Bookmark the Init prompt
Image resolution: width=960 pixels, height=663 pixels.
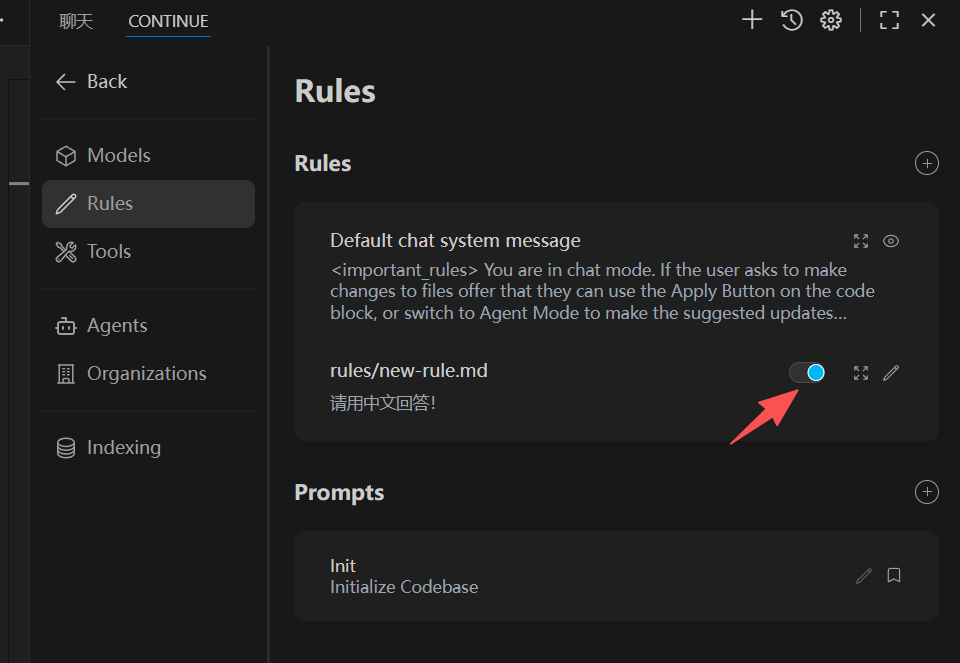(x=893, y=576)
